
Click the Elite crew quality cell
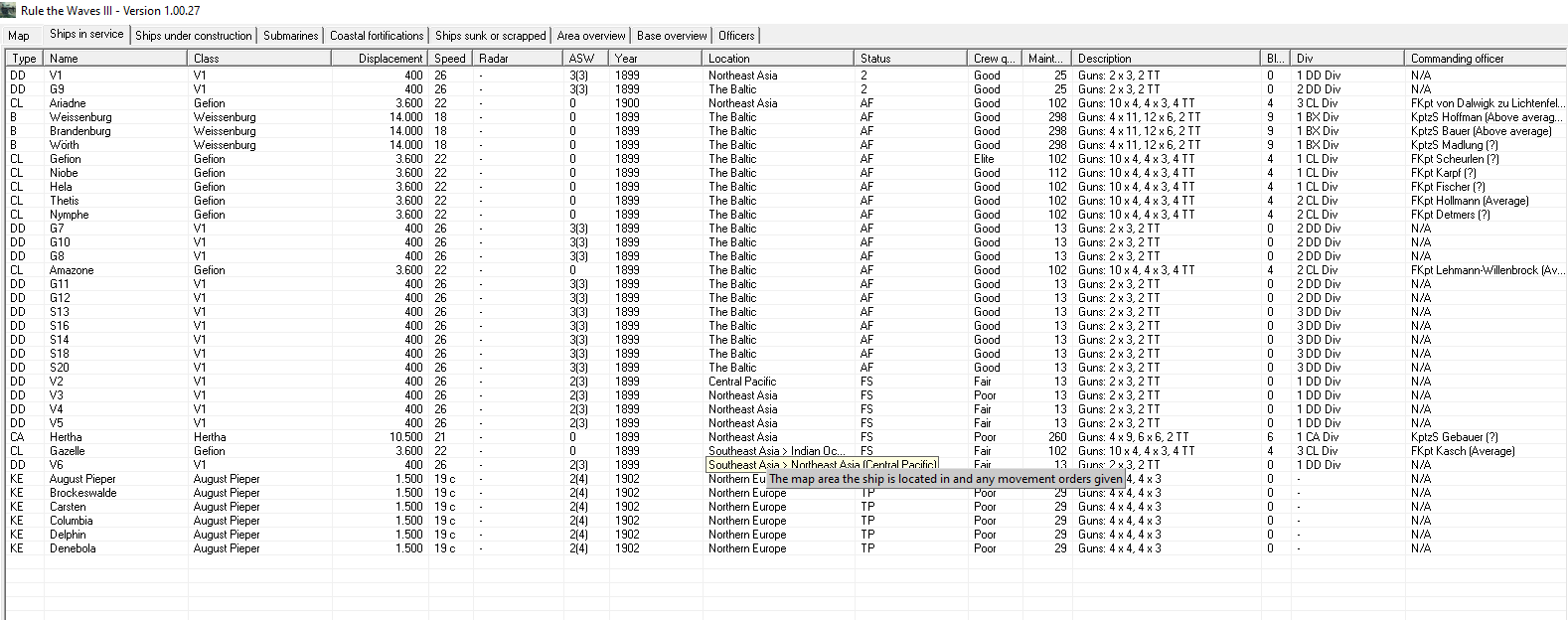pos(984,159)
